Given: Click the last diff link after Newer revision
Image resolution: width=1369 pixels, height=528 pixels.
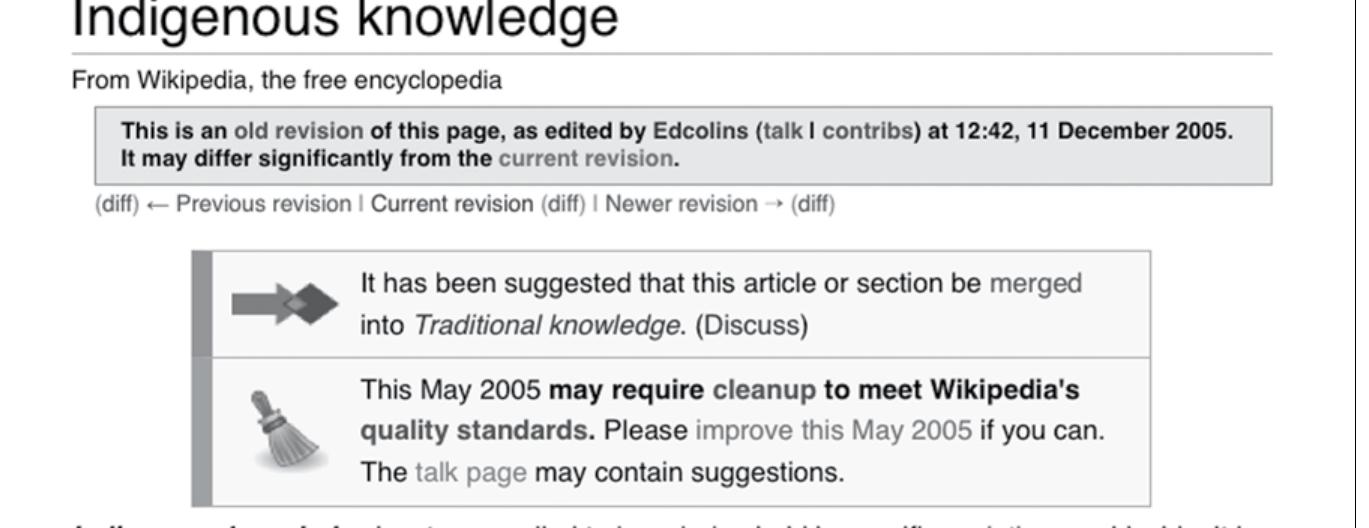Looking at the screenshot, I should [x=812, y=204].
